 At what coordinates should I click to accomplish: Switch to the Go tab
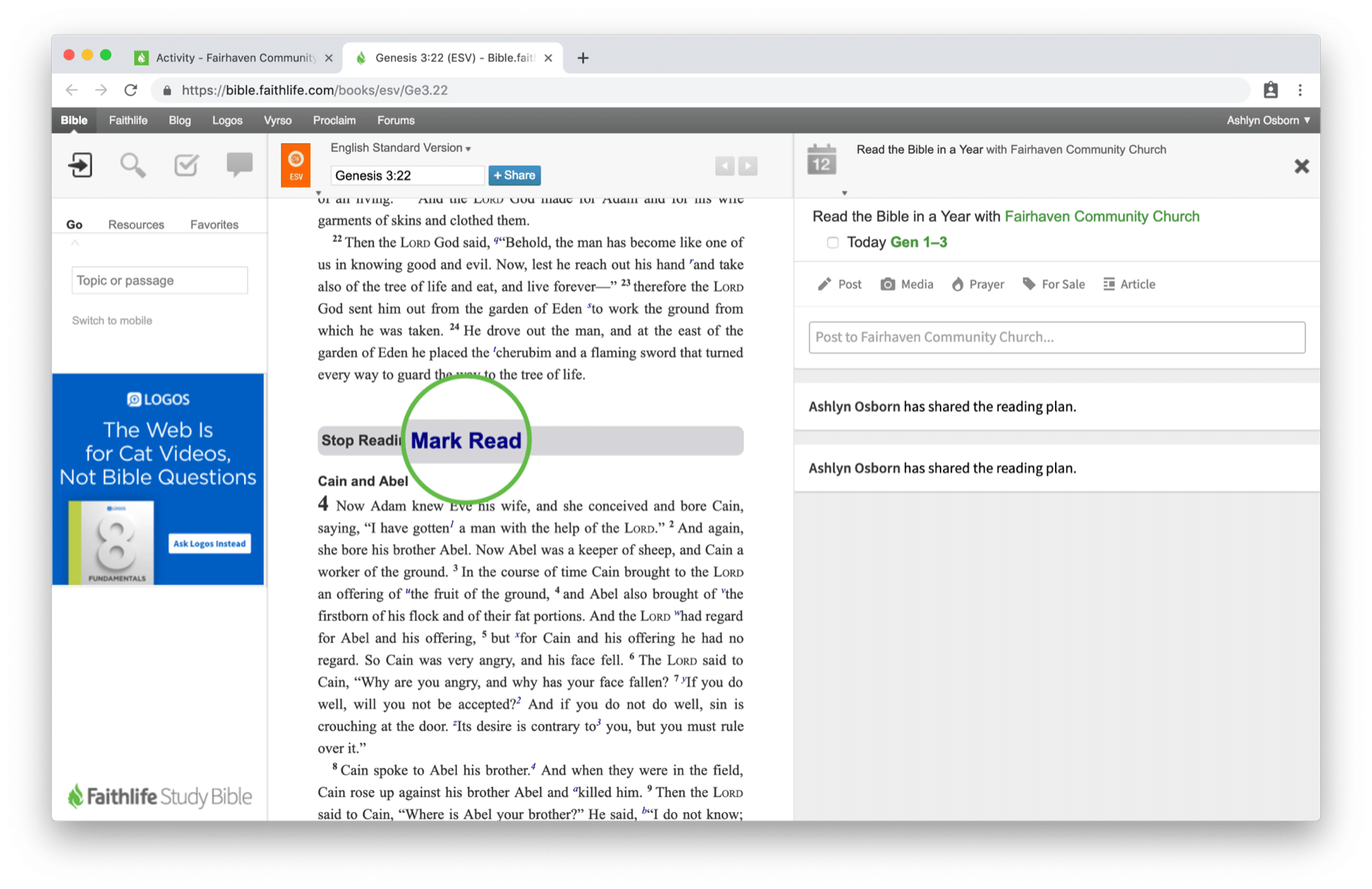pos(74,224)
